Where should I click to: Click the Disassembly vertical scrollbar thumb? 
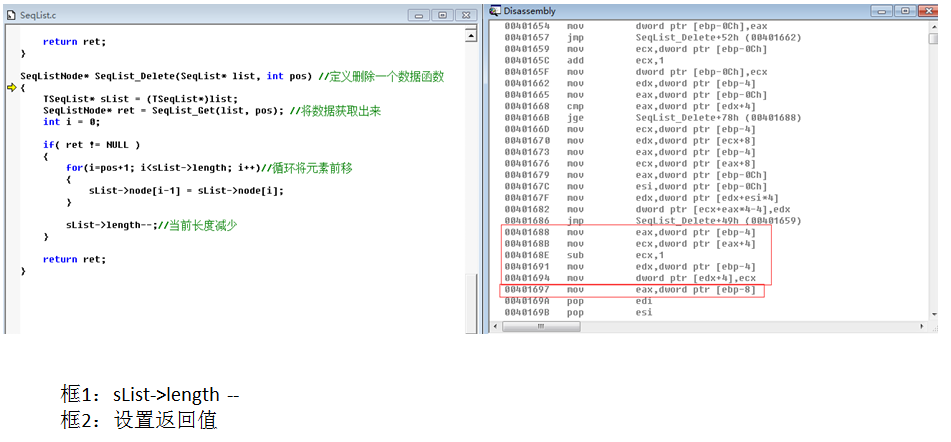pyautogui.click(x=933, y=39)
